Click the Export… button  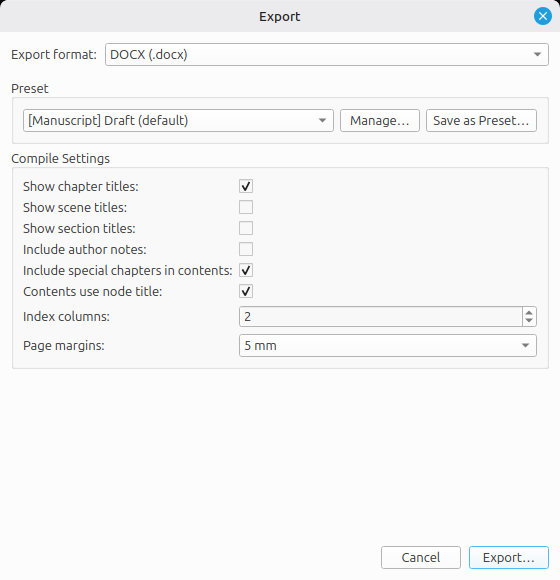tap(509, 557)
